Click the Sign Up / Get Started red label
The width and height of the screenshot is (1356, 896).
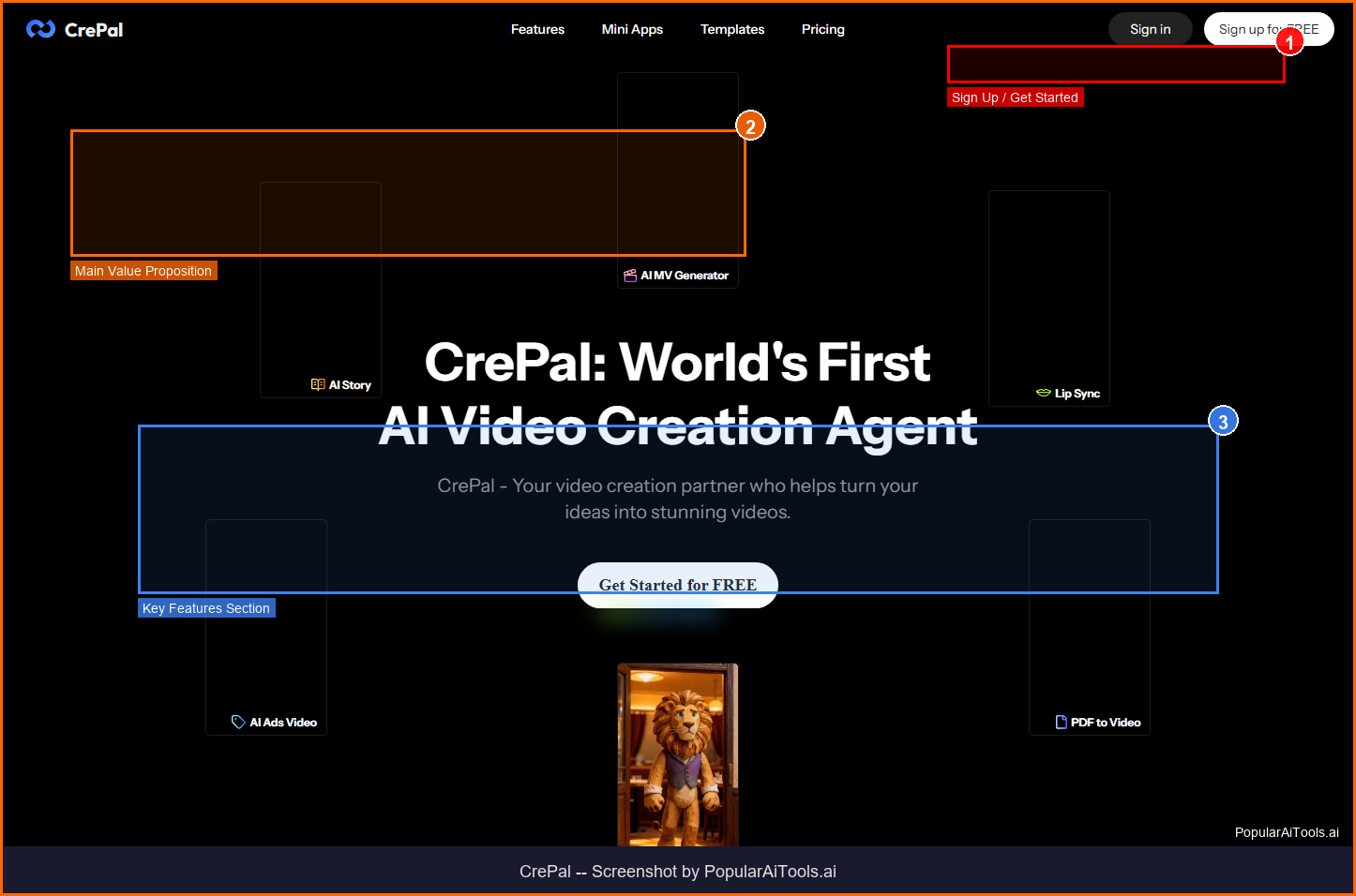[x=1015, y=97]
